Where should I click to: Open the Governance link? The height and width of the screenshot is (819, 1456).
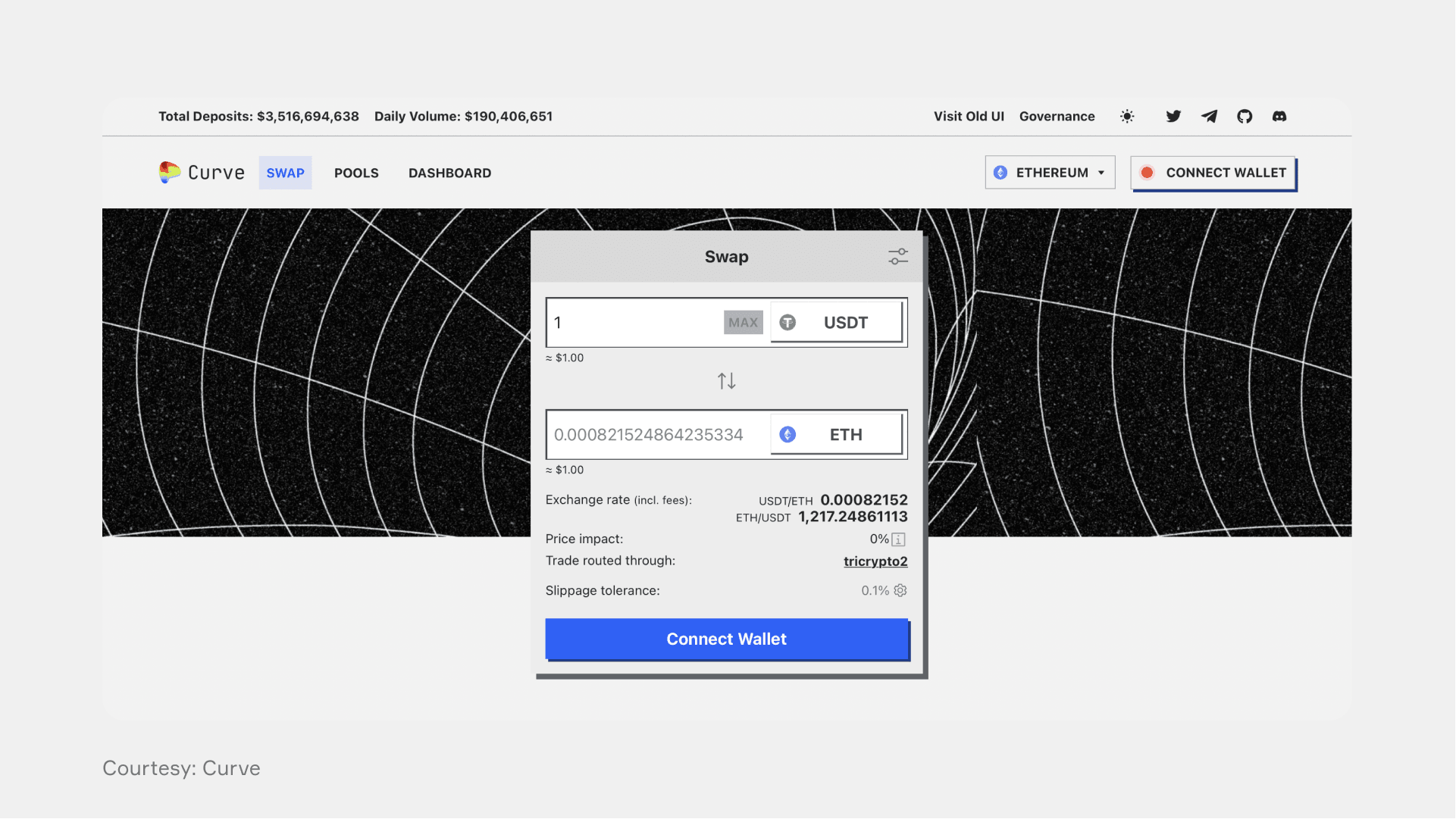pyautogui.click(x=1057, y=116)
